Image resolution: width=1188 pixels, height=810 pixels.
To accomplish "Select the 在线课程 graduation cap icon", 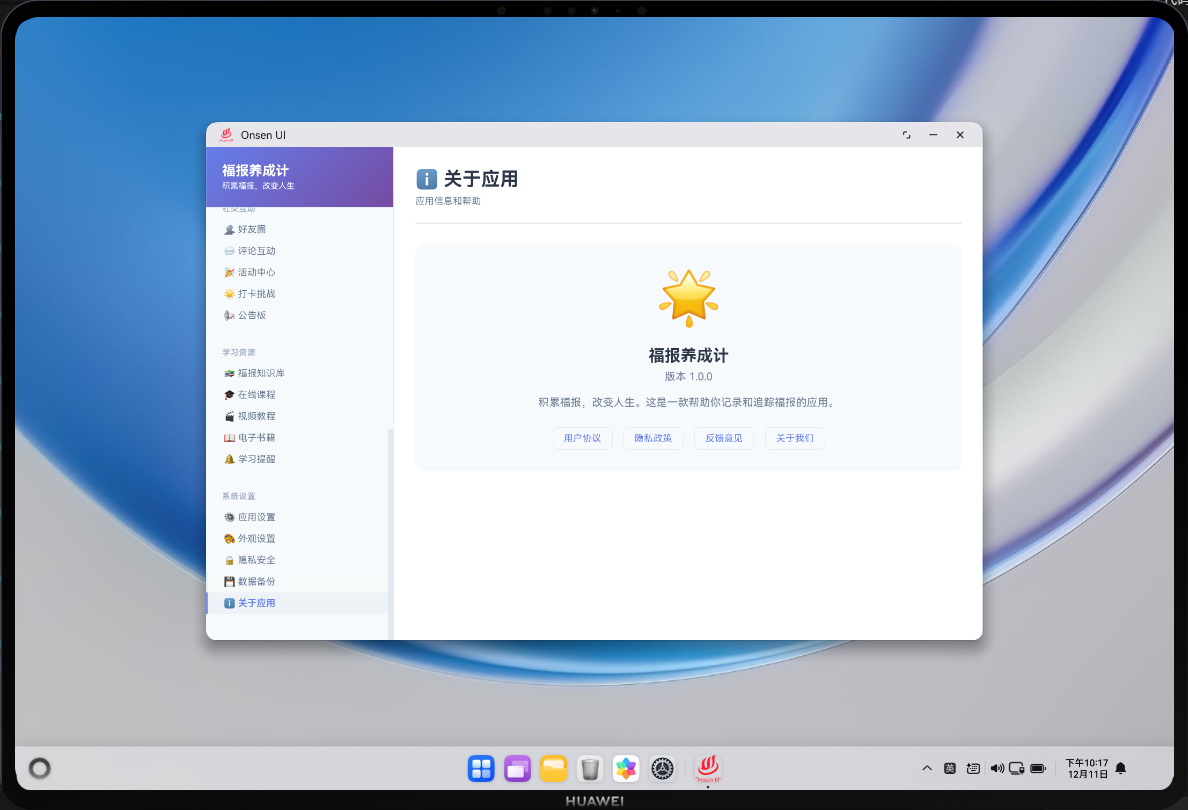I will click(228, 394).
